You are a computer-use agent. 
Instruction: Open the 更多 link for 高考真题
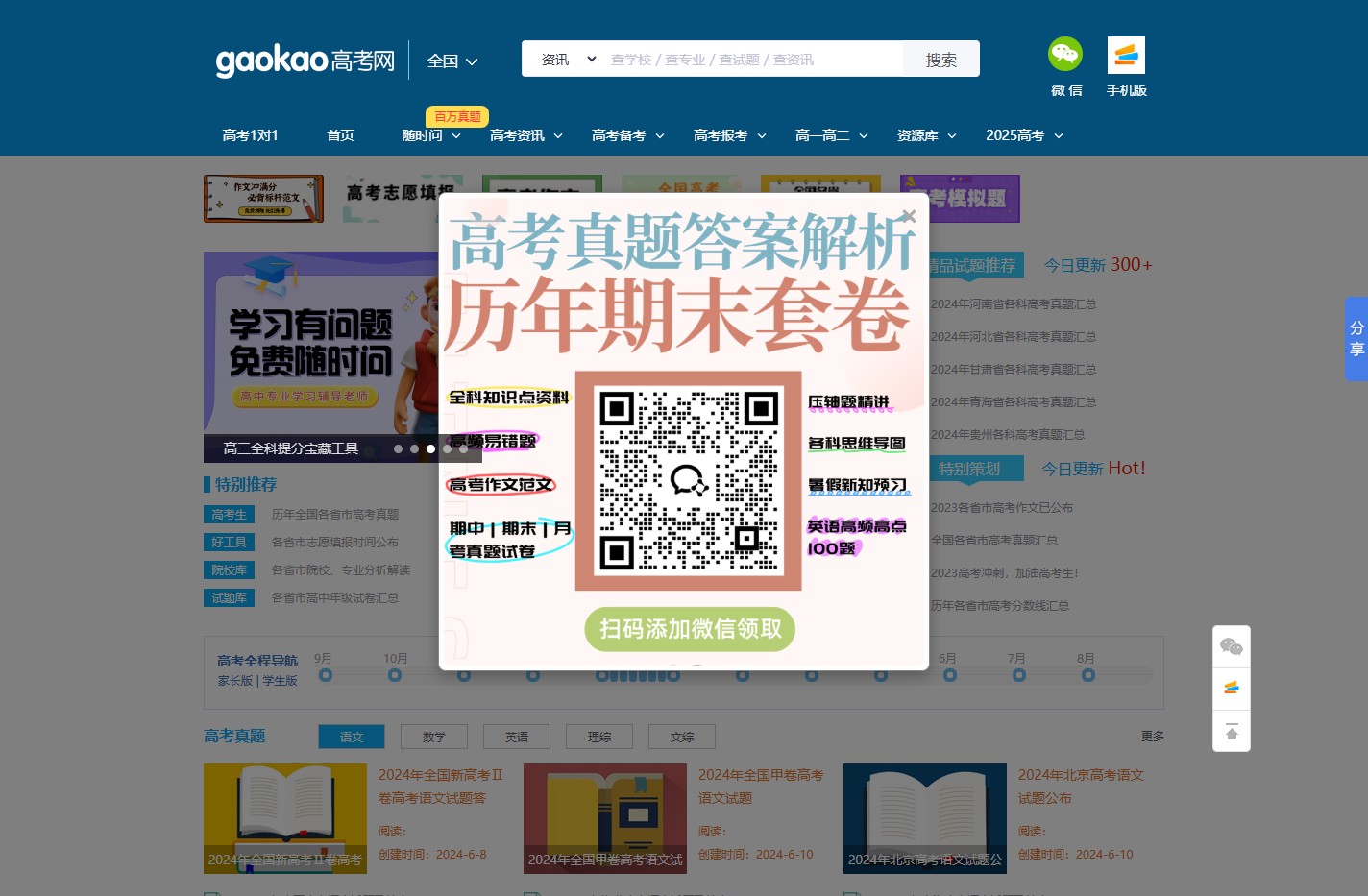1153,737
